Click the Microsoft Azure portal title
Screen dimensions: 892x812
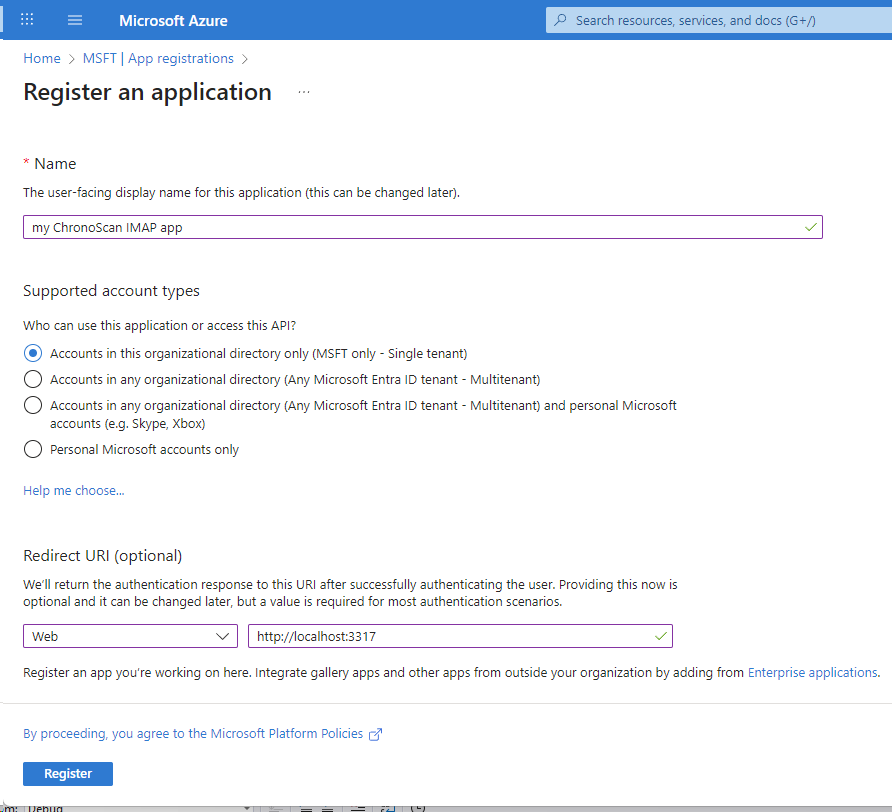(173, 20)
